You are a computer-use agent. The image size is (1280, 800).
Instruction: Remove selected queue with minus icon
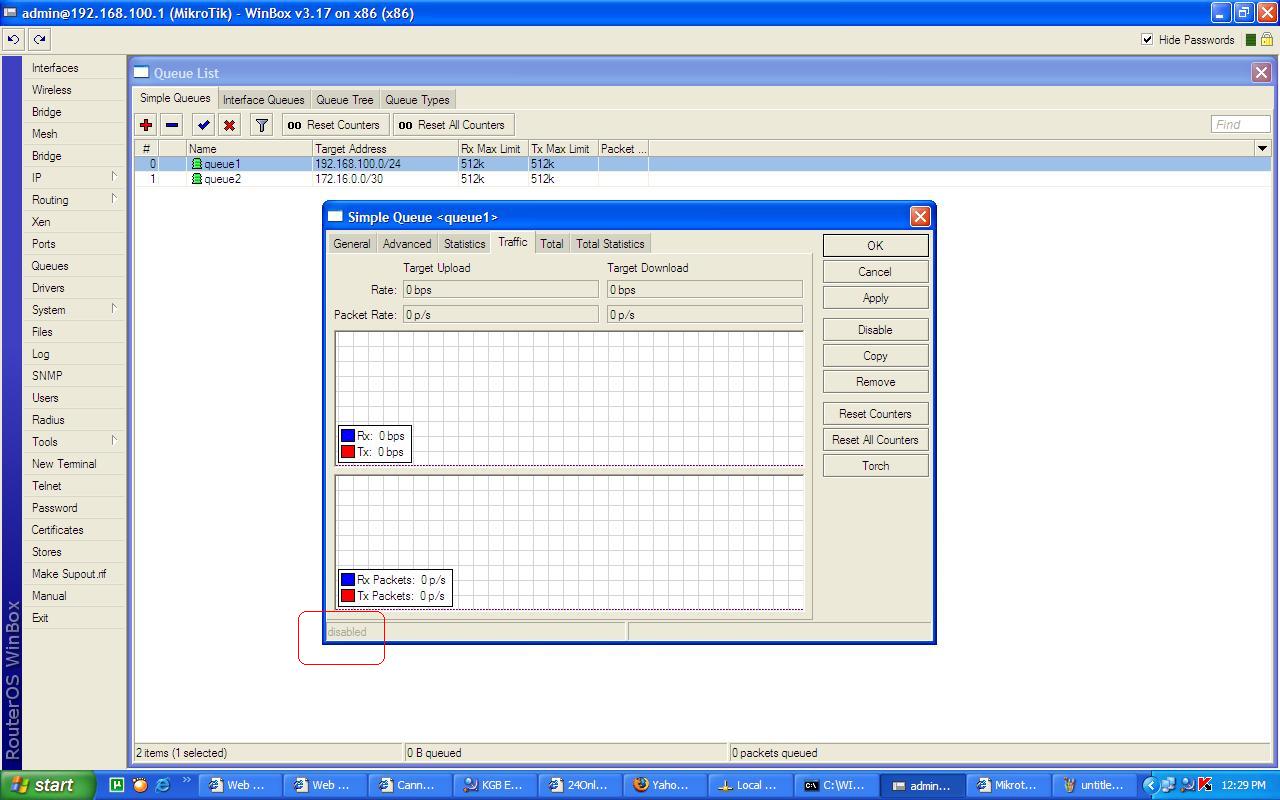point(172,125)
